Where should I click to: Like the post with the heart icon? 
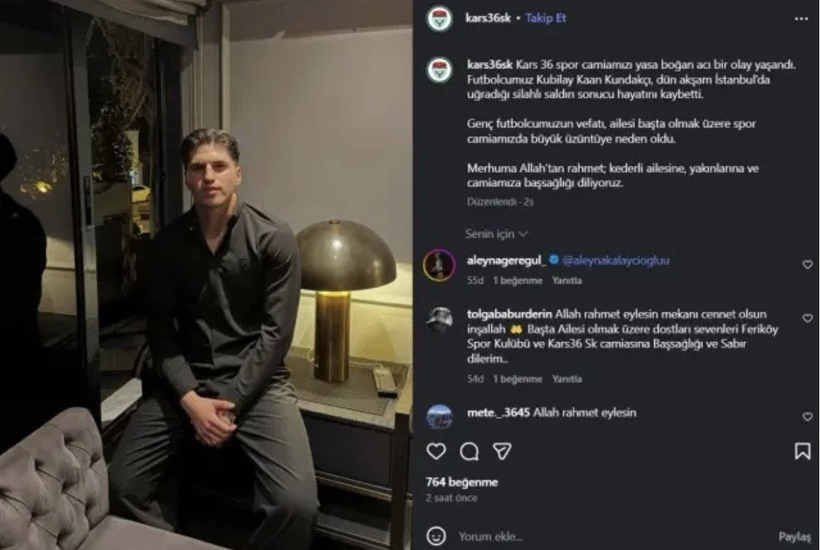[x=436, y=451]
